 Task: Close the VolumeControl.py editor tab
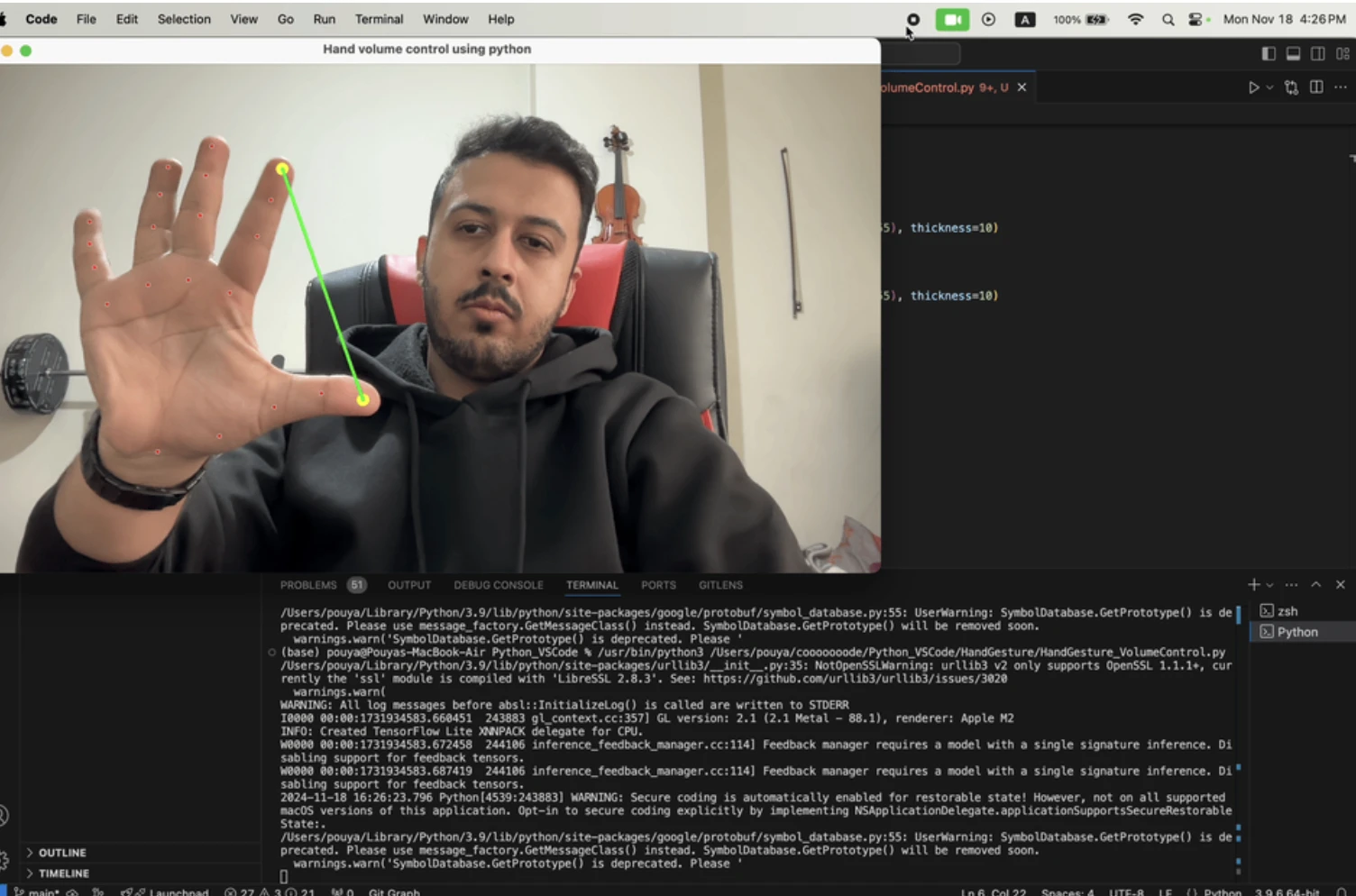click(1022, 87)
